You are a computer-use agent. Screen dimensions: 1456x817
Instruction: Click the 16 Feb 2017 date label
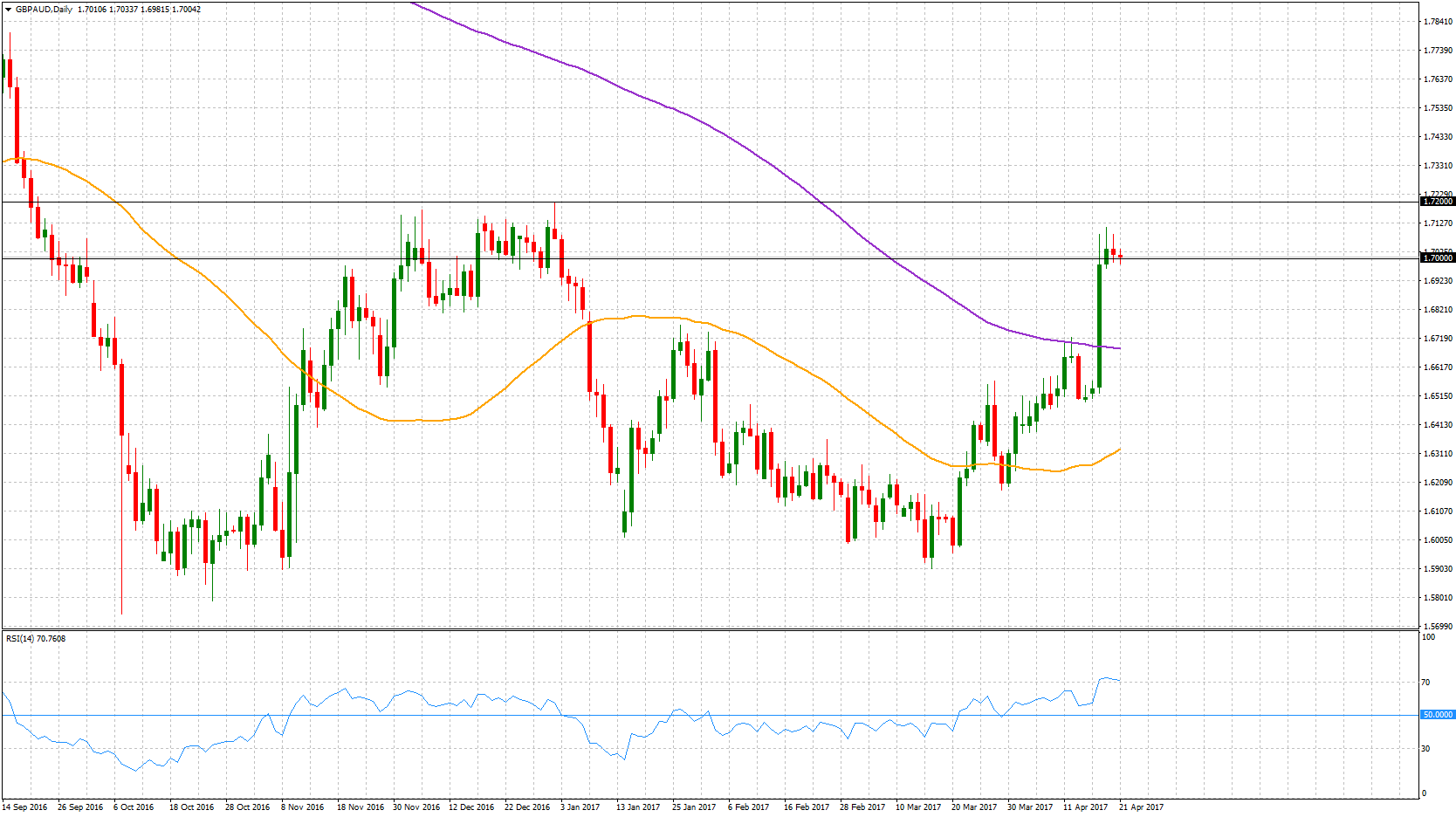coord(806,807)
